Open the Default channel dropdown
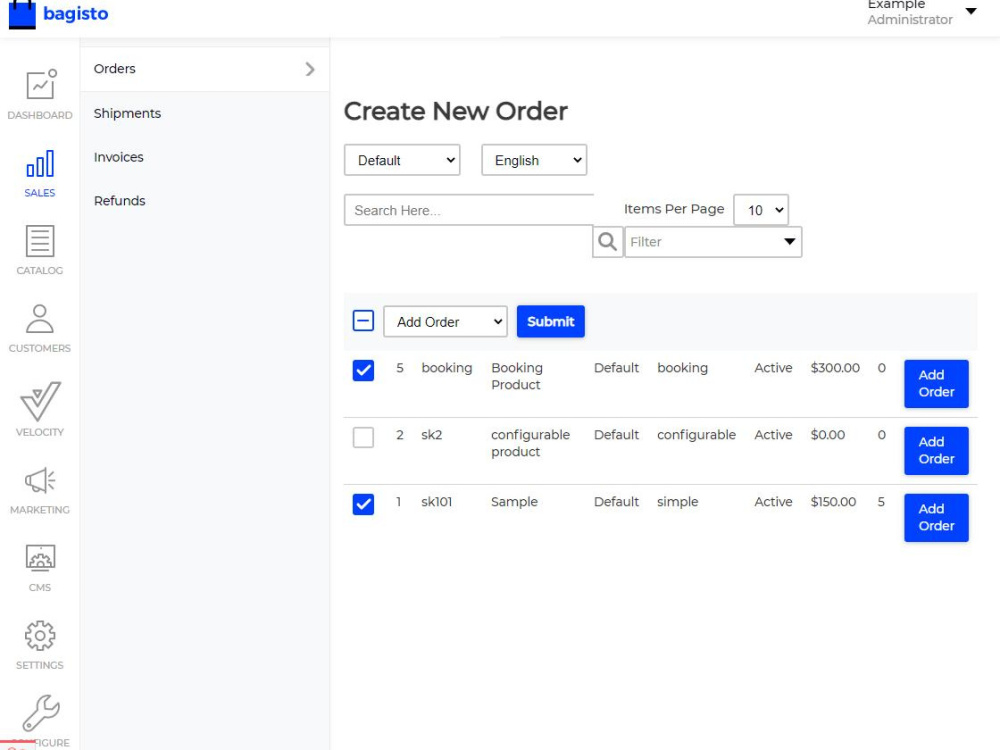 coord(402,160)
